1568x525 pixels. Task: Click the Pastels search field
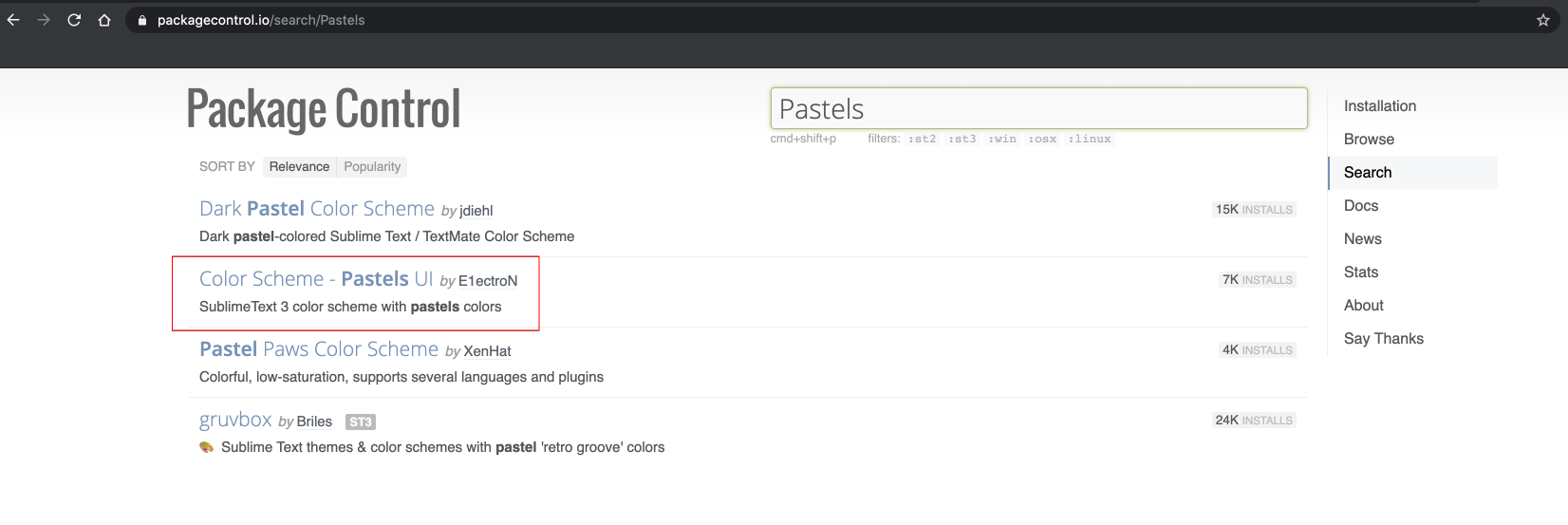(1038, 108)
